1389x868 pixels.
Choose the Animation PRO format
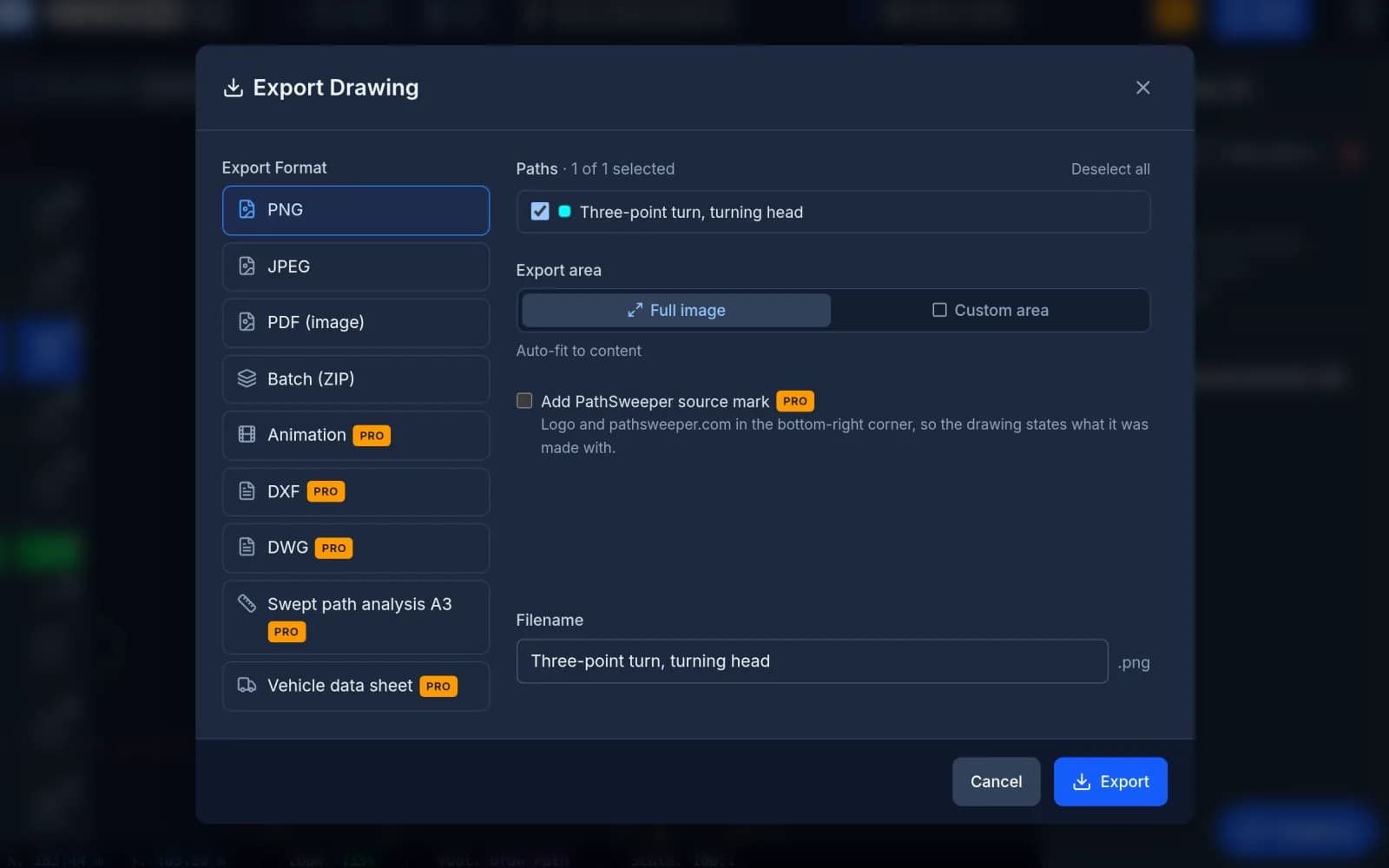pyautogui.click(x=356, y=436)
